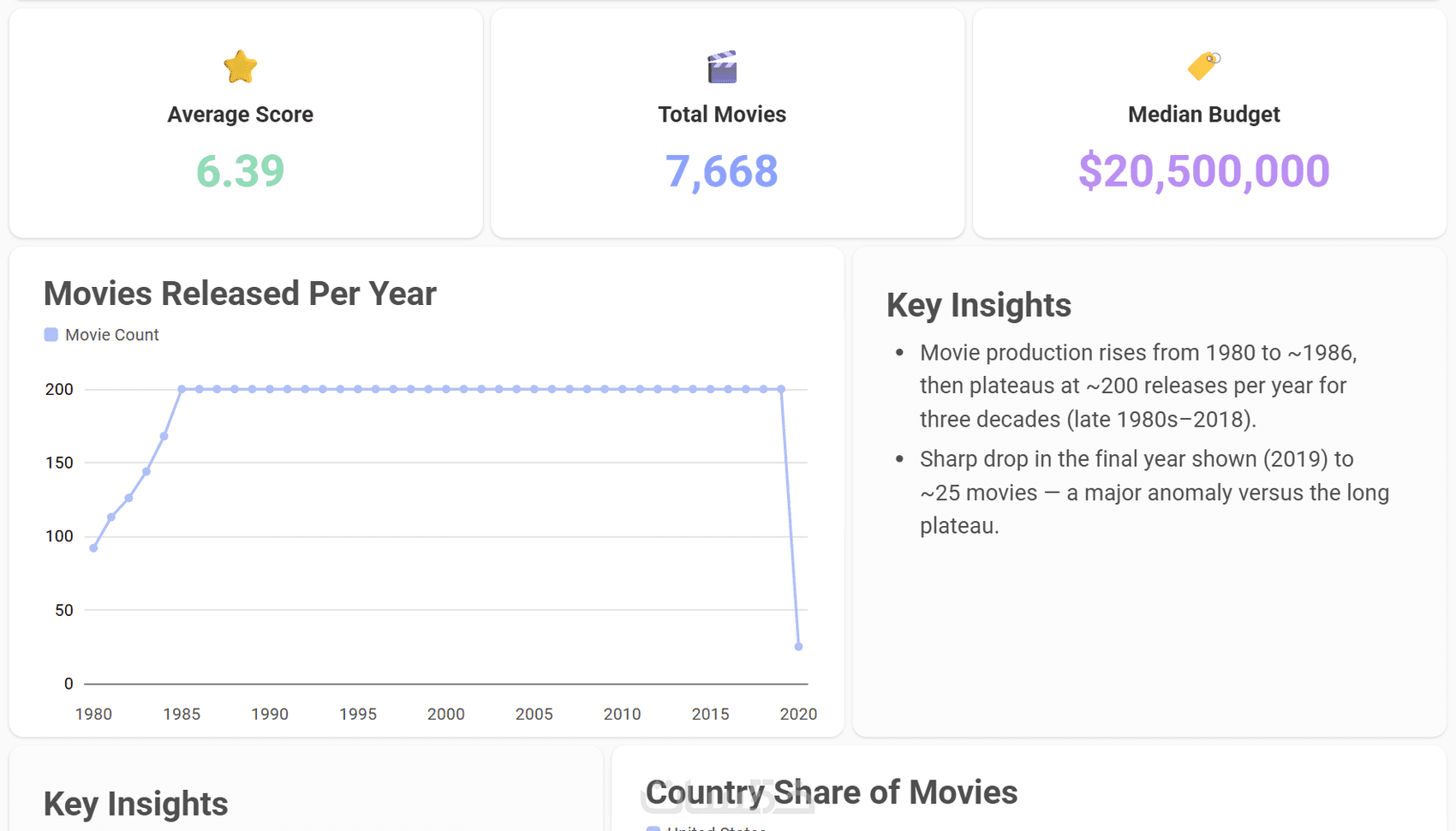Click the Sharp drop in final year insight
Screen dimensions: 1456x831
(1155, 493)
